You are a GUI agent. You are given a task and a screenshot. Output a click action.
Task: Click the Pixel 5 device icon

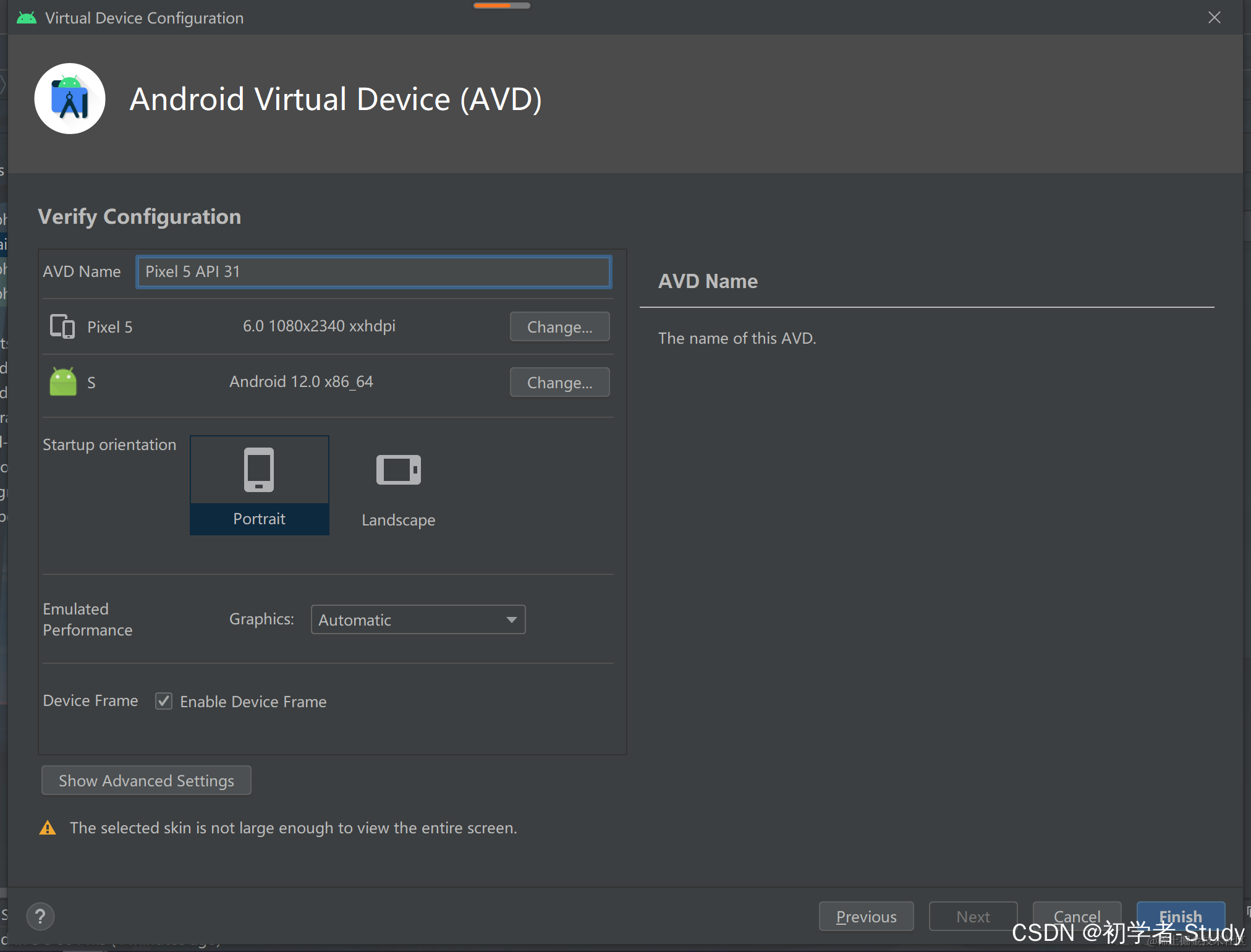[x=62, y=326]
